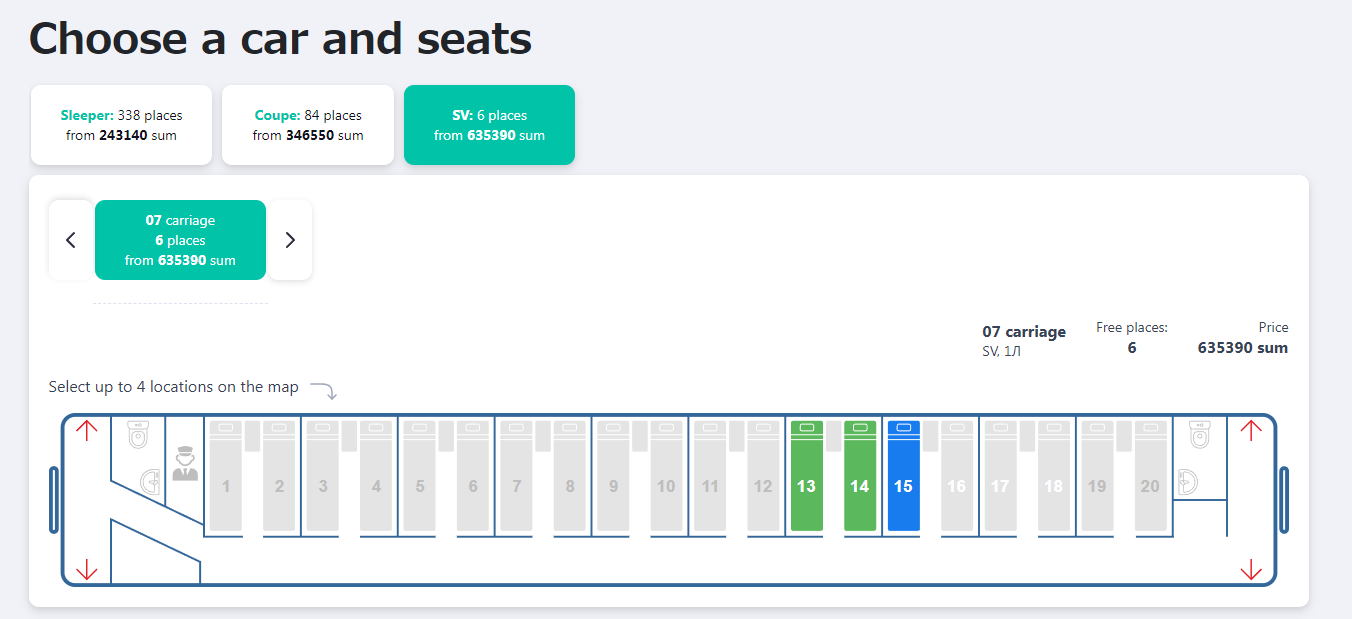Click the left washbasin icon
The height and width of the screenshot is (619, 1352).
pyautogui.click(x=150, y=482)
